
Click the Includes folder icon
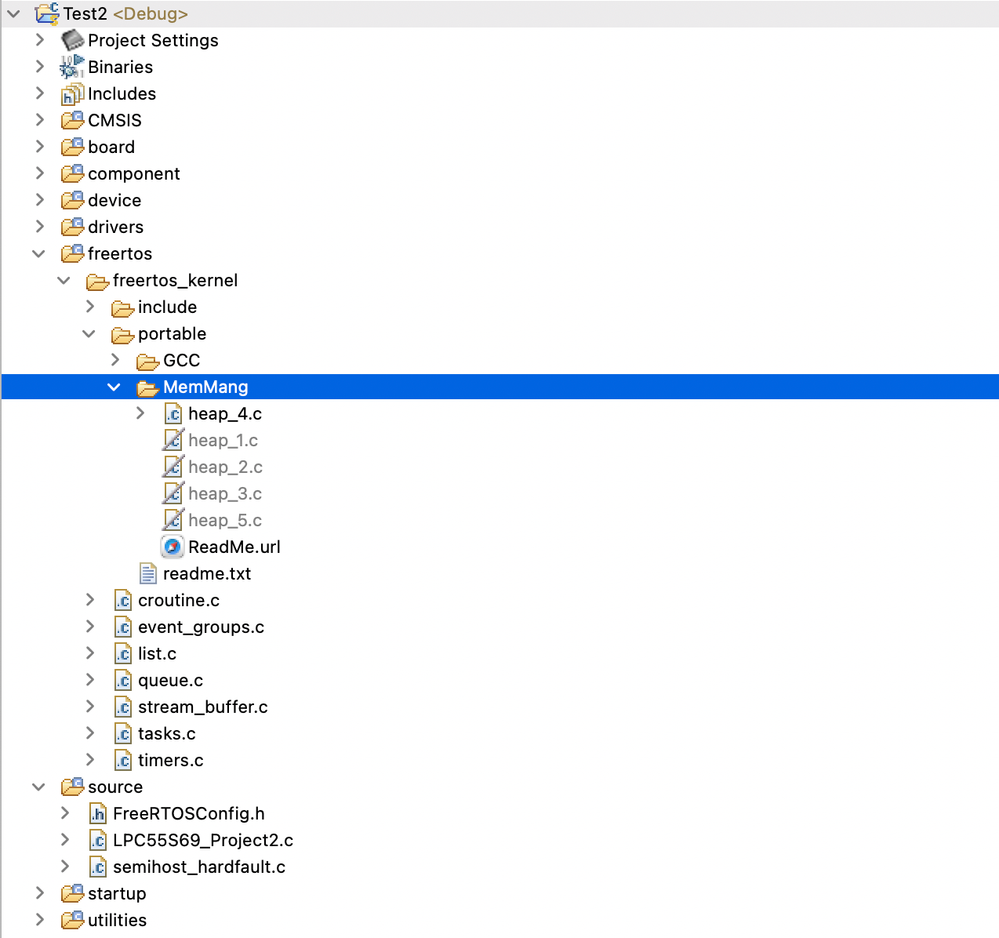tap(72, 94)
